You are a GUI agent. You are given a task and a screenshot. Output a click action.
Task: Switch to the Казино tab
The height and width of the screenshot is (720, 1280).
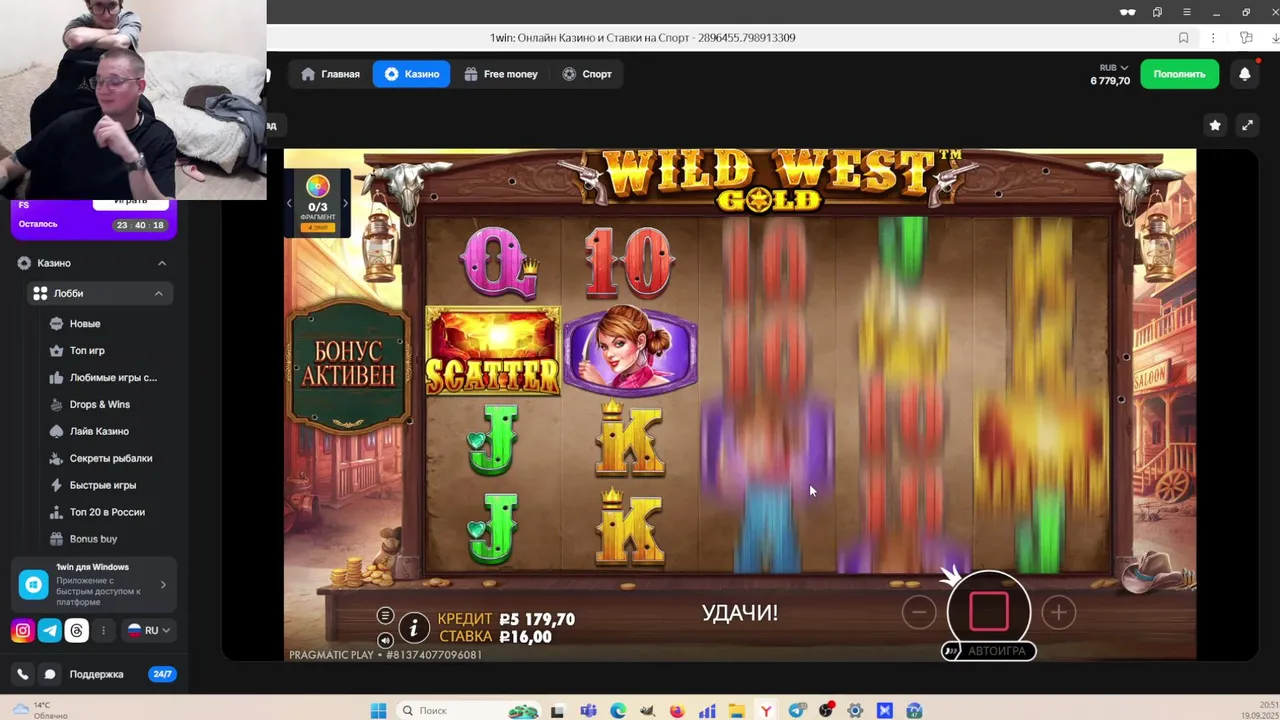point(411,74)
